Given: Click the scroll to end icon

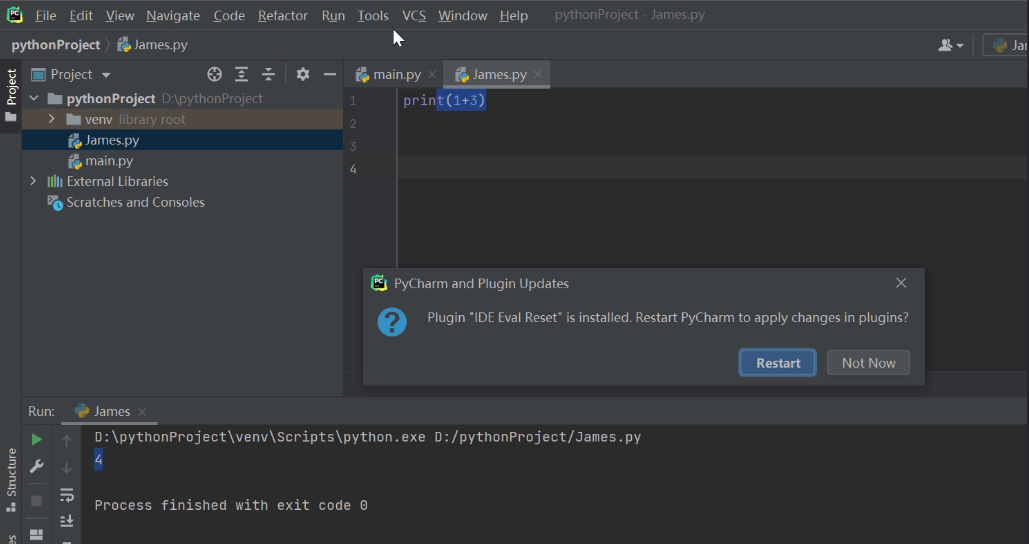Looking at the screenshot, I should [67, 520].
